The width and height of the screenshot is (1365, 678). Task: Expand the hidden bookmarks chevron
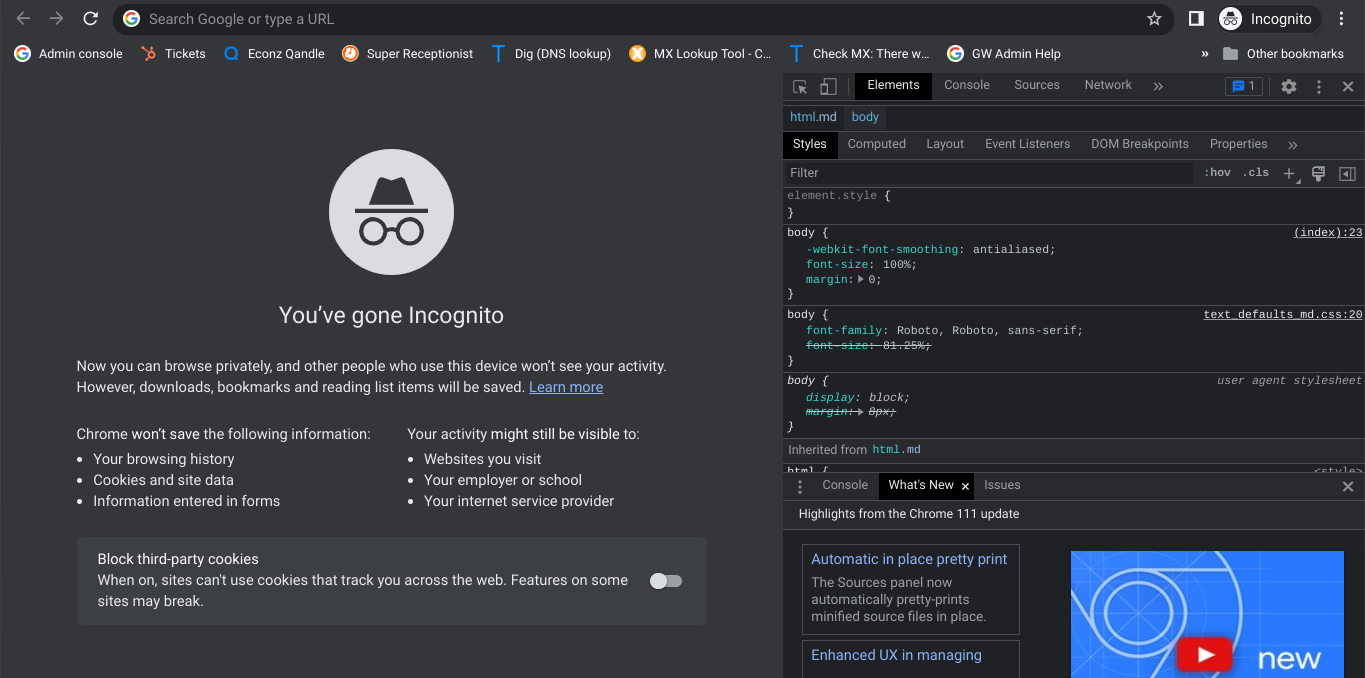point(1205,54)
